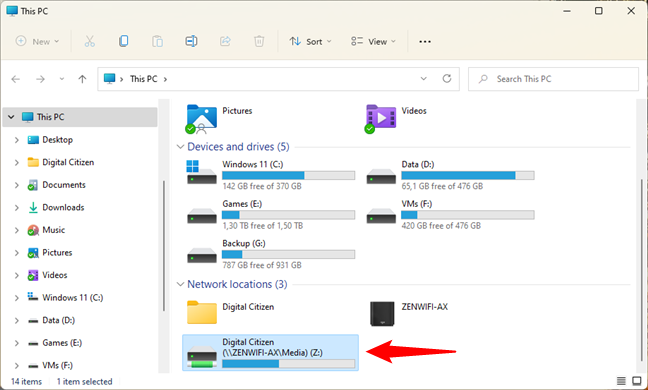Open address bar history dropdown chevron
The width and height of the screenshot is (648, 390).
424,78
